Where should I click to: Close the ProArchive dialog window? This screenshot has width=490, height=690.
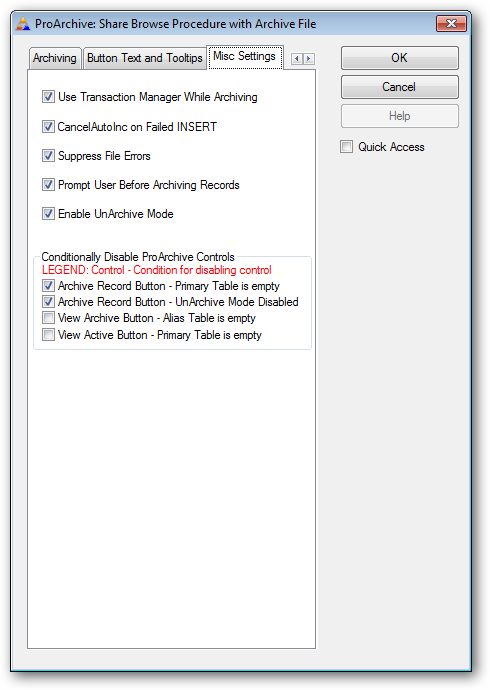tap(451, 24)
